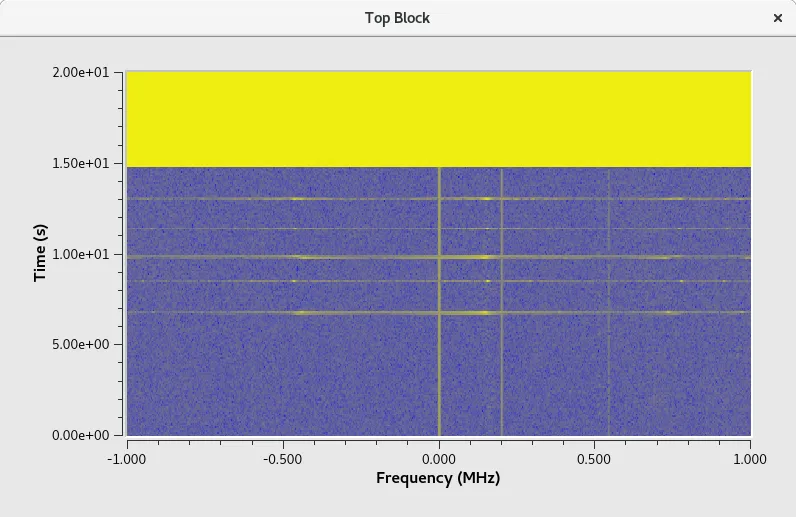Image resolution: width=796 pixels, height=517 pixels.
Task: Close the Top Block window
Action: 777,18
